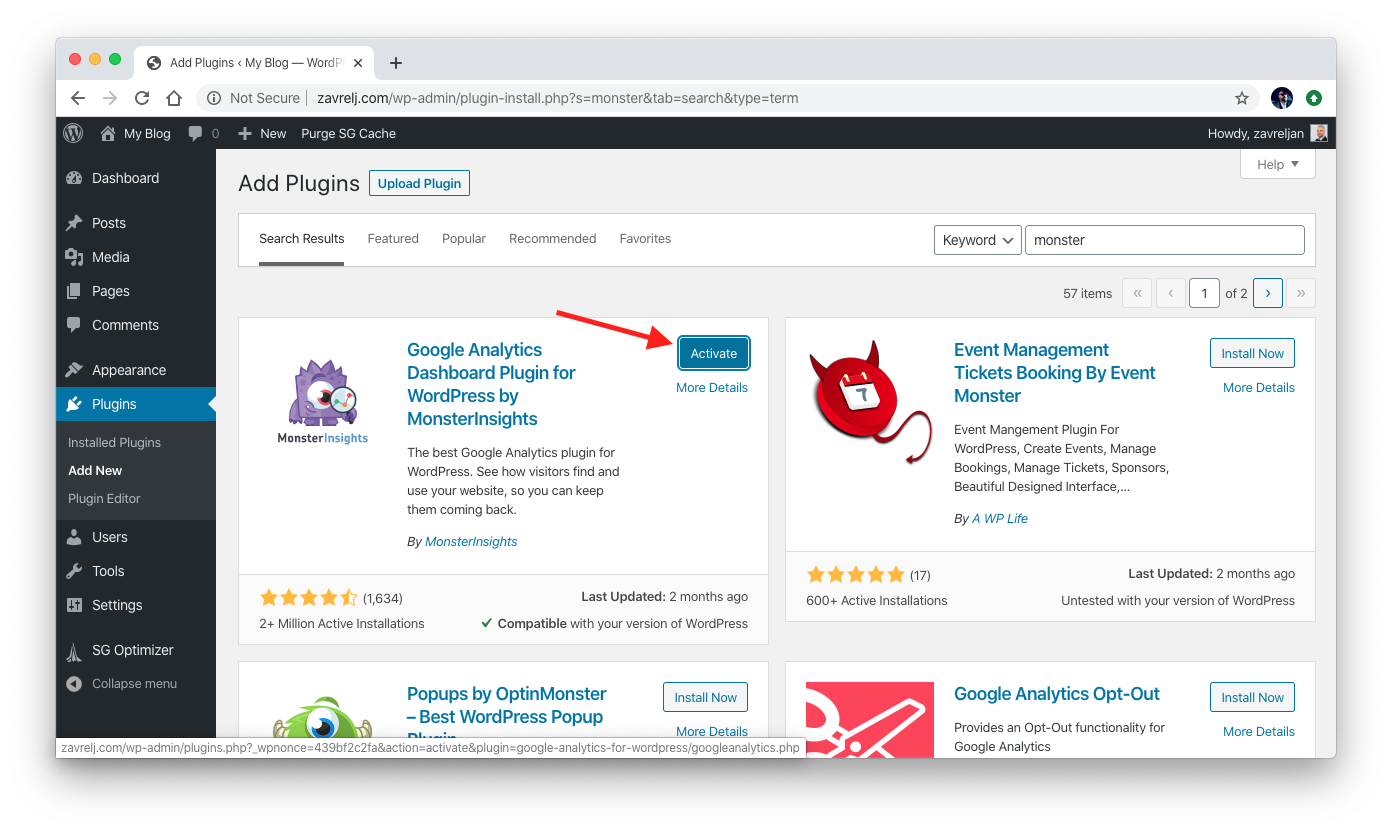This screenshot has height=832, width=1392.
Task: Click the Upload Plugin button
Action: (419, 183)
